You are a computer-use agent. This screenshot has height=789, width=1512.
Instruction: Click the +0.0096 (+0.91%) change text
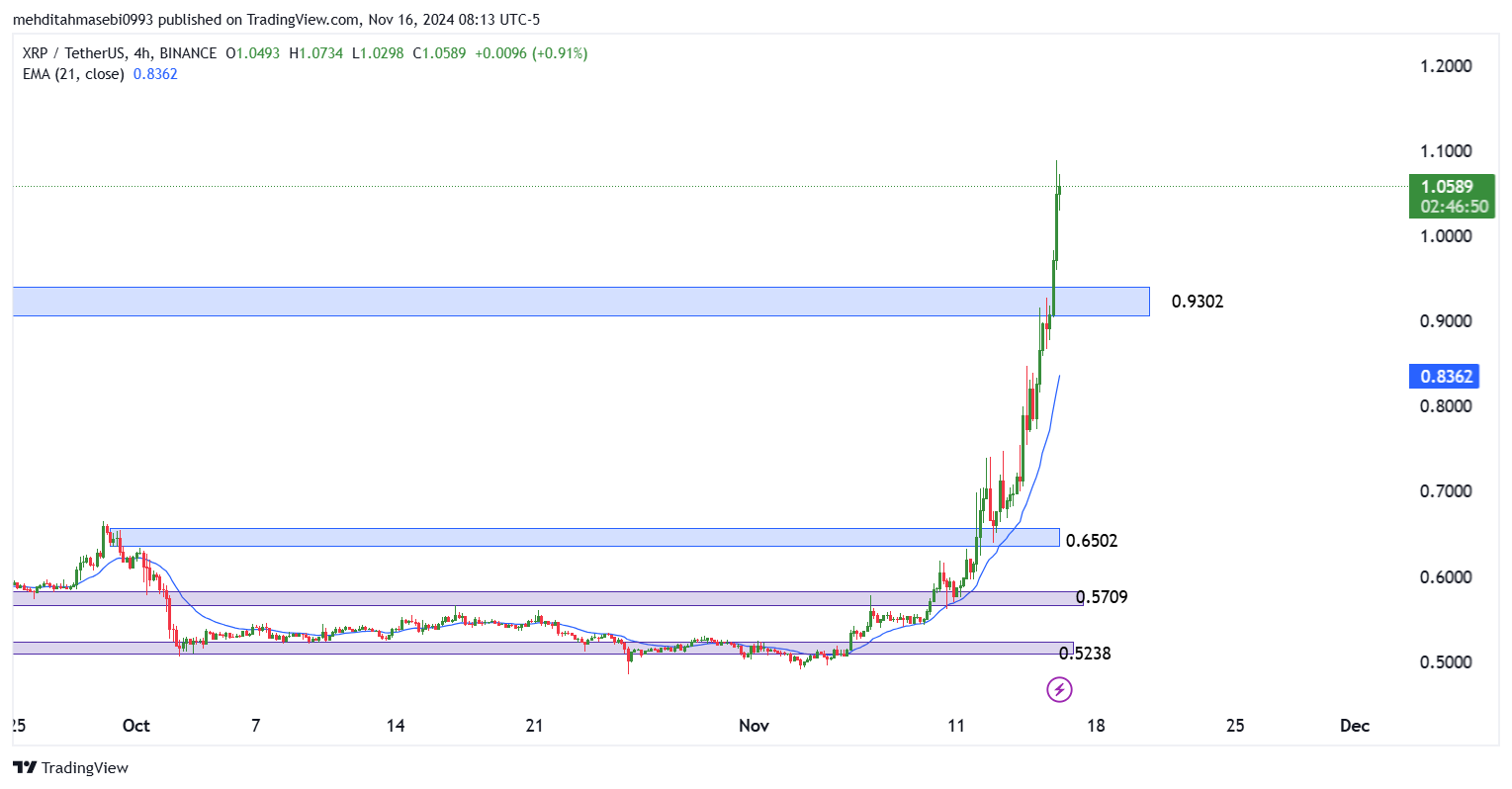(531, 53)
